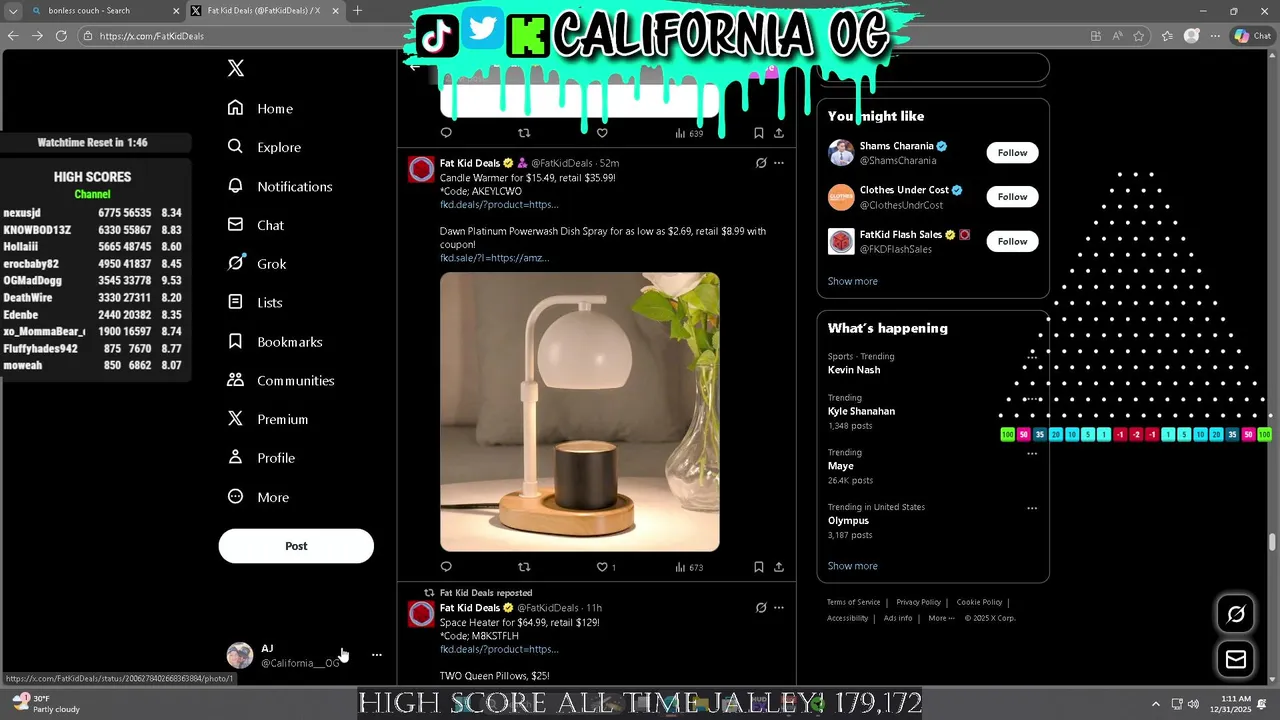The width and height of the screenshot is (1280, 720).
Task: Like the candle warmer post
Action: click(x=602, y=567)
